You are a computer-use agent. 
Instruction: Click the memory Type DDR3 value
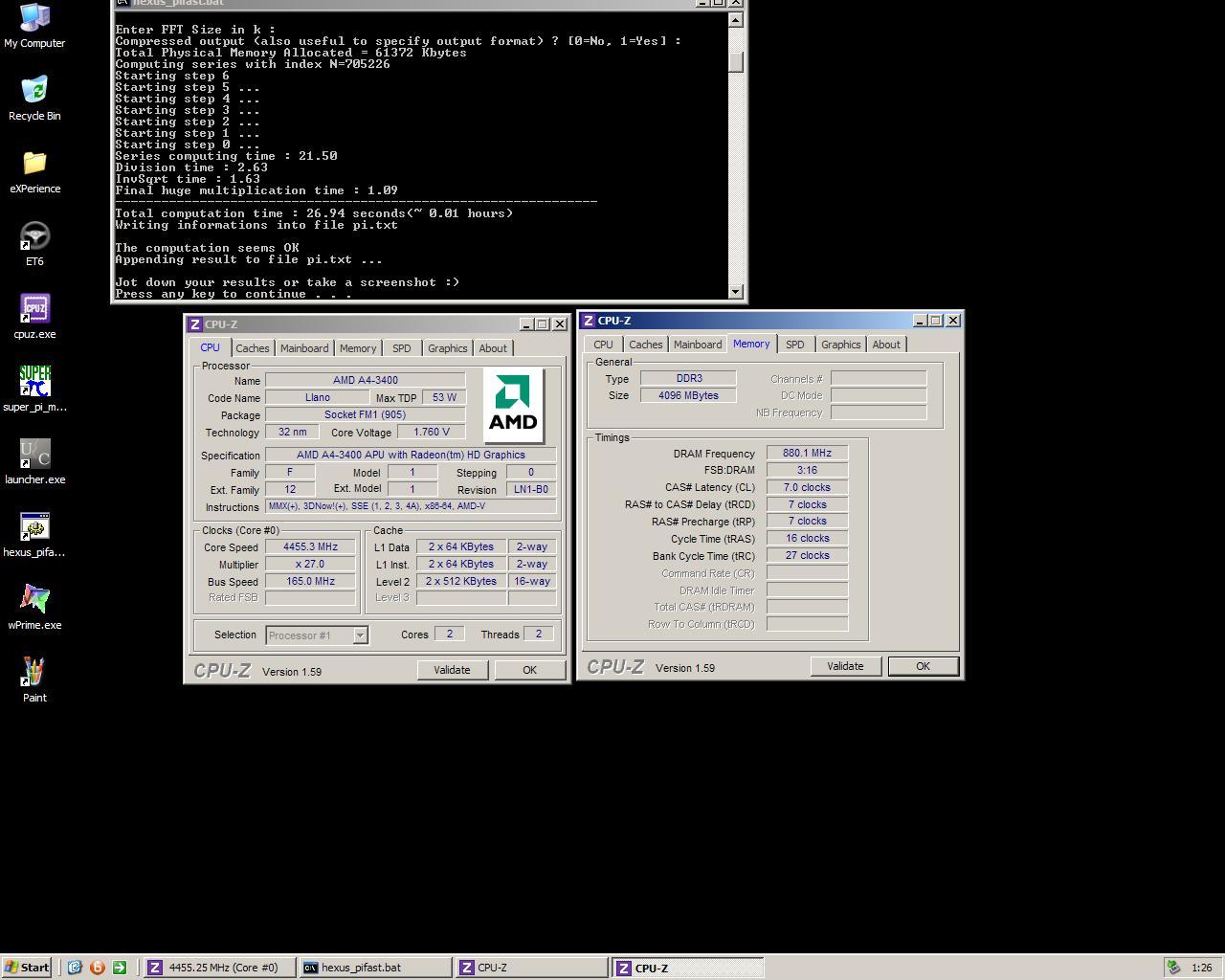(688, 378)
